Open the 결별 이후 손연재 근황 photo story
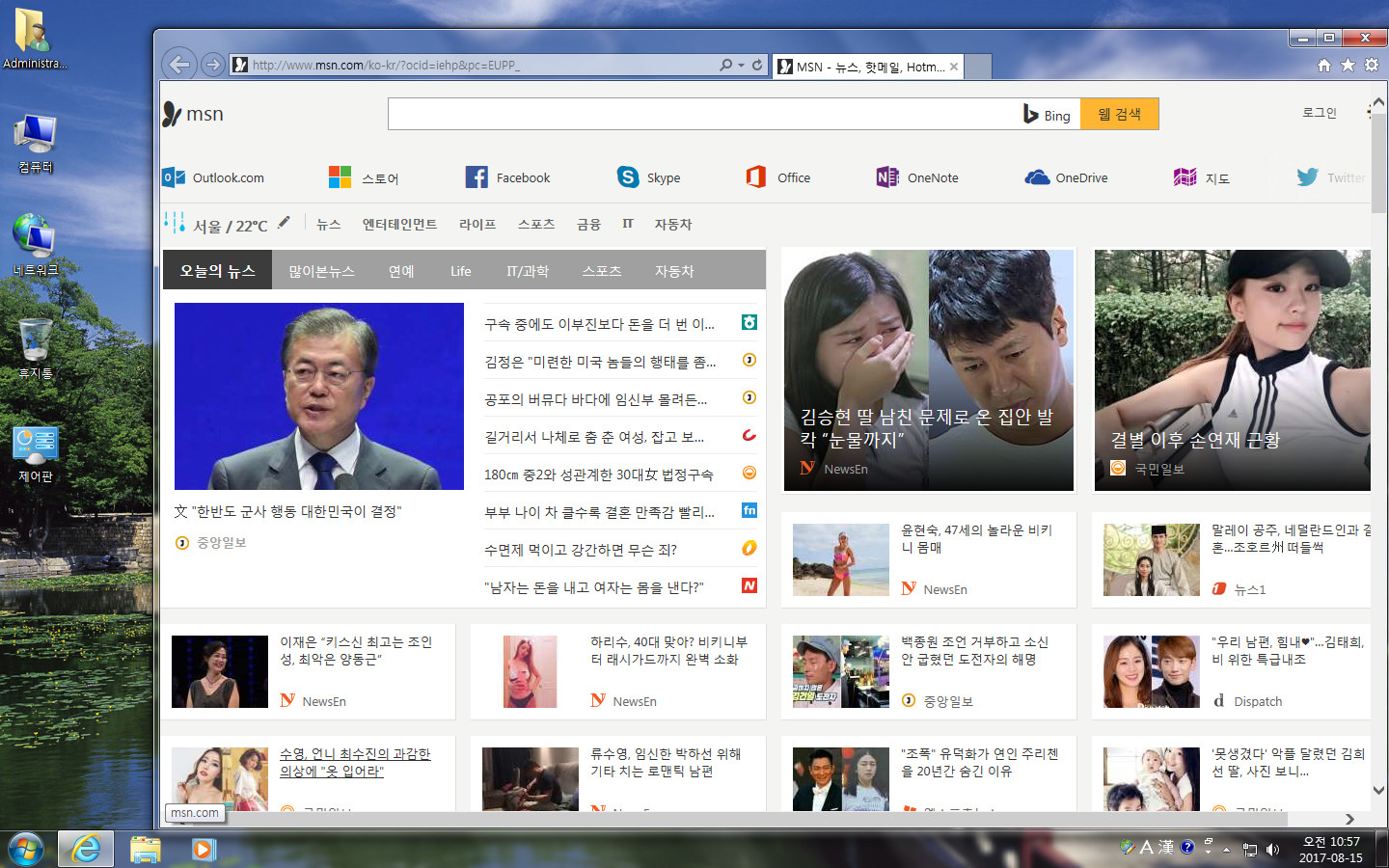This screenshot has height=868, width=1389. 1232,370
